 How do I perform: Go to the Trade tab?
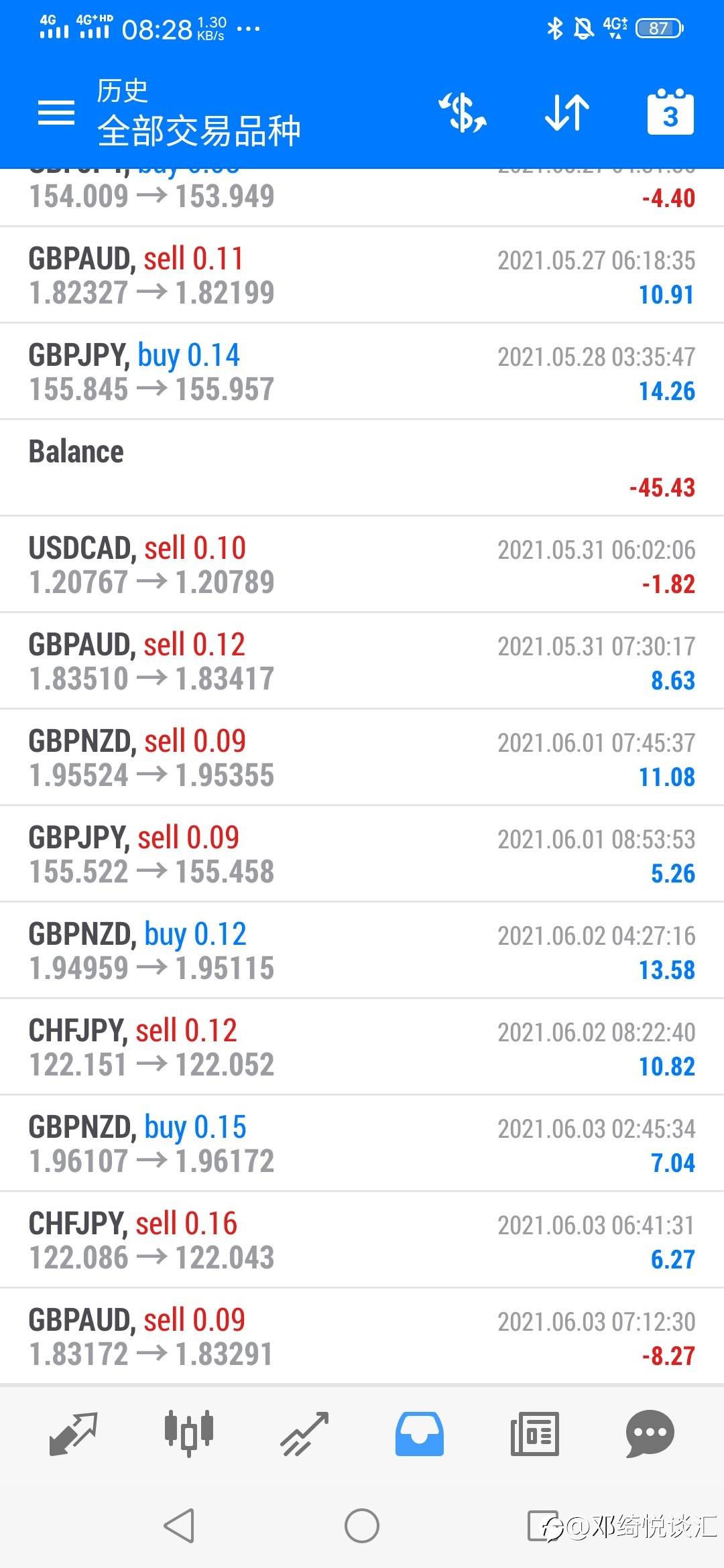pos(305,1433)
